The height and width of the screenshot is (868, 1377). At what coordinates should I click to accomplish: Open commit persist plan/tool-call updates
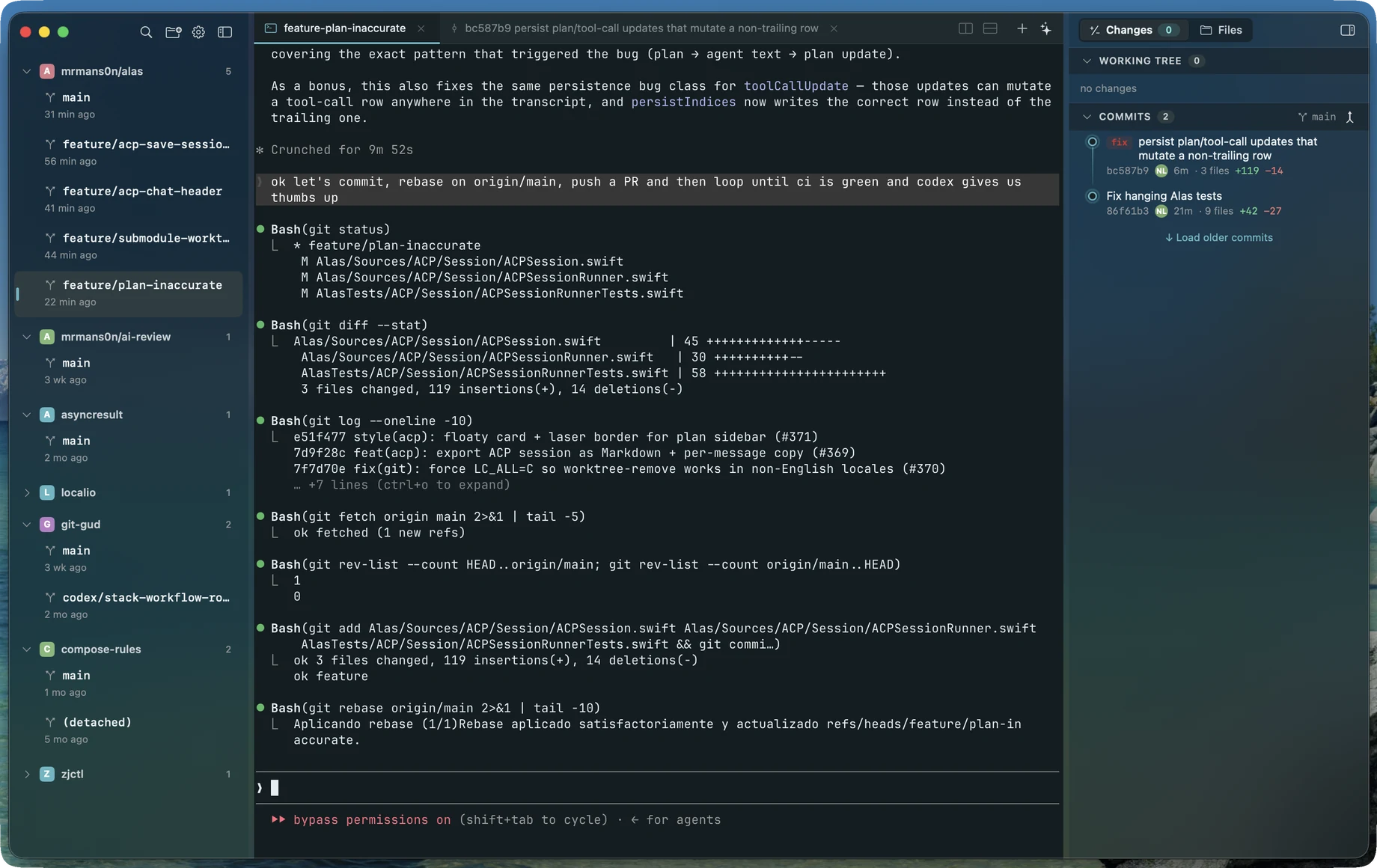click(x=1218, y=156)
